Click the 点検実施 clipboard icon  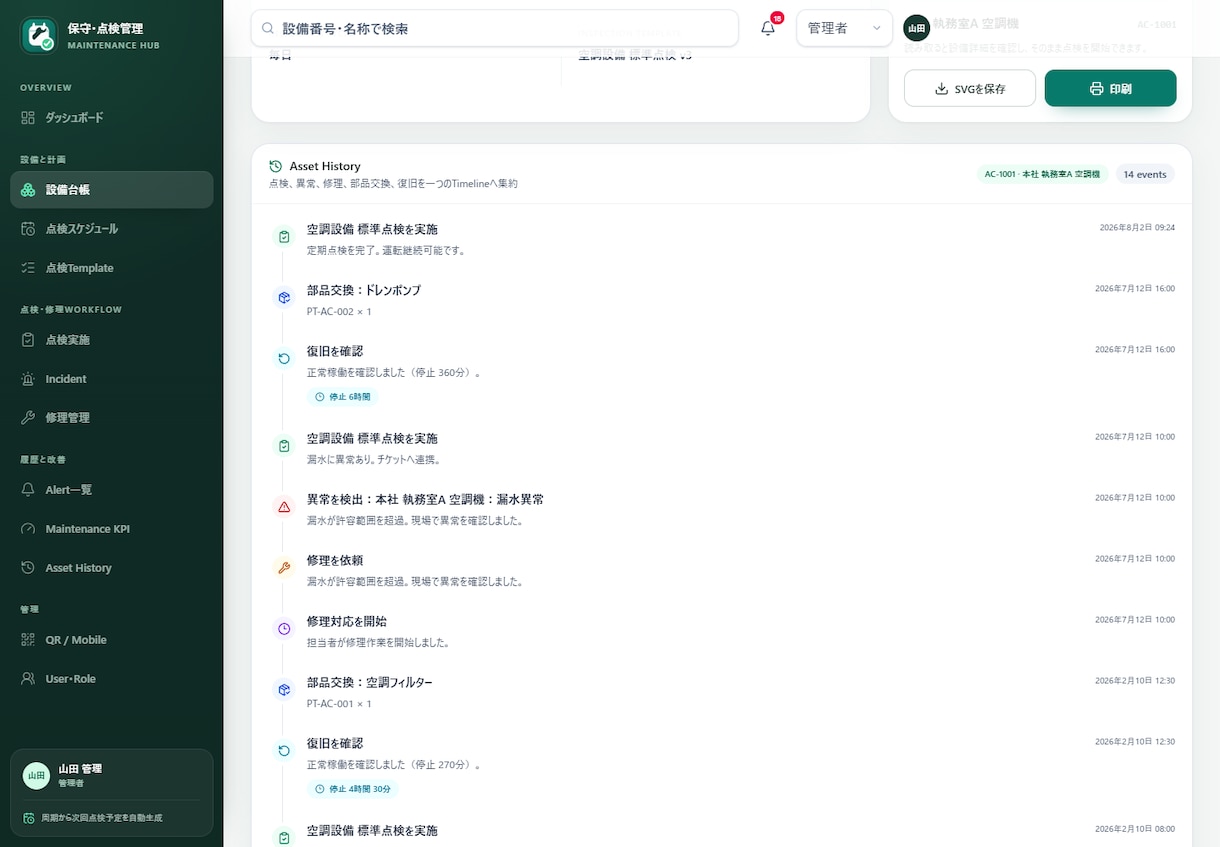pyautogui.click(x=28, y=340)
